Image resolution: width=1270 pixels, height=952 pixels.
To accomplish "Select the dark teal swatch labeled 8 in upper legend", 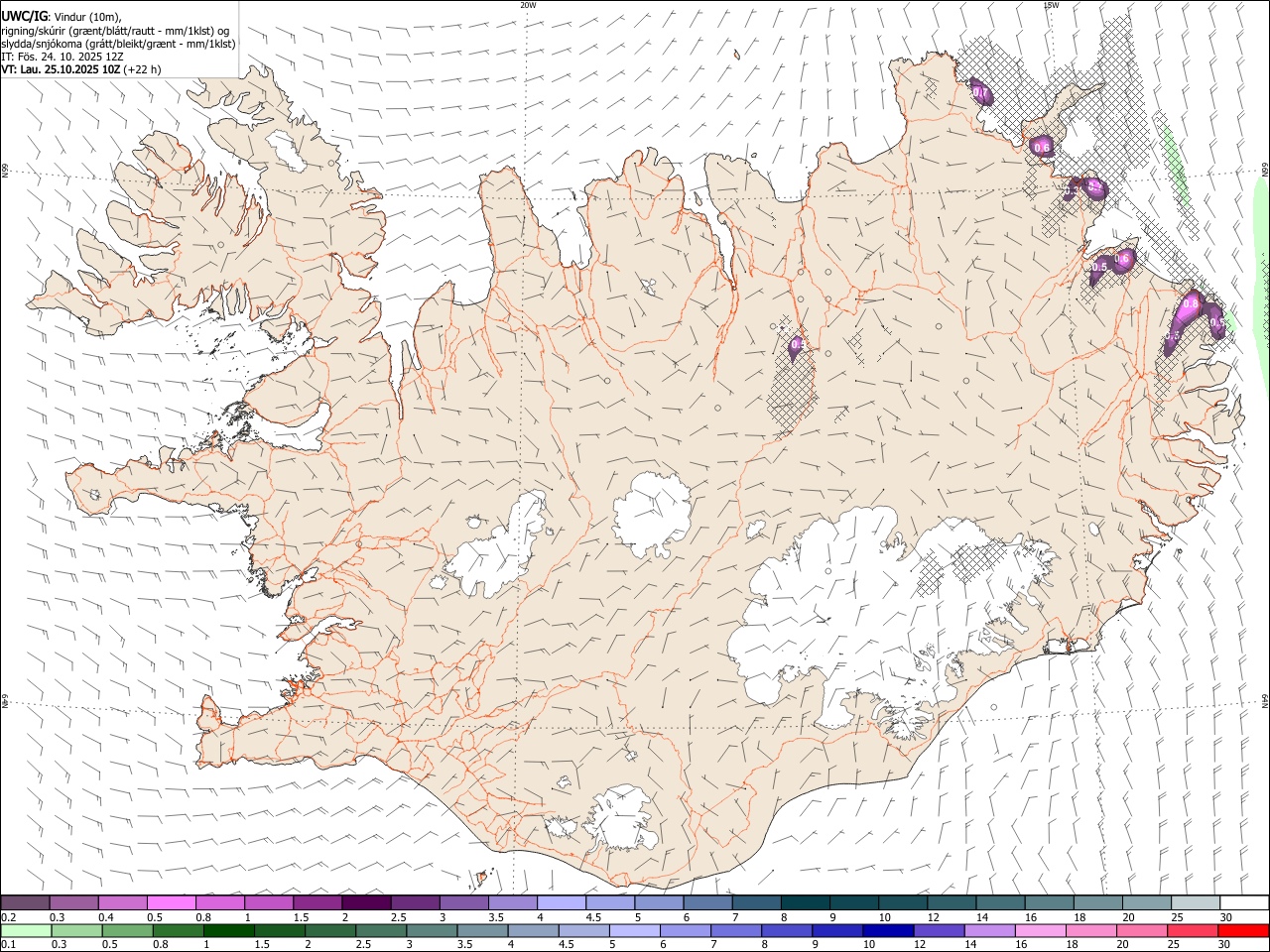I will click(805, 902).
